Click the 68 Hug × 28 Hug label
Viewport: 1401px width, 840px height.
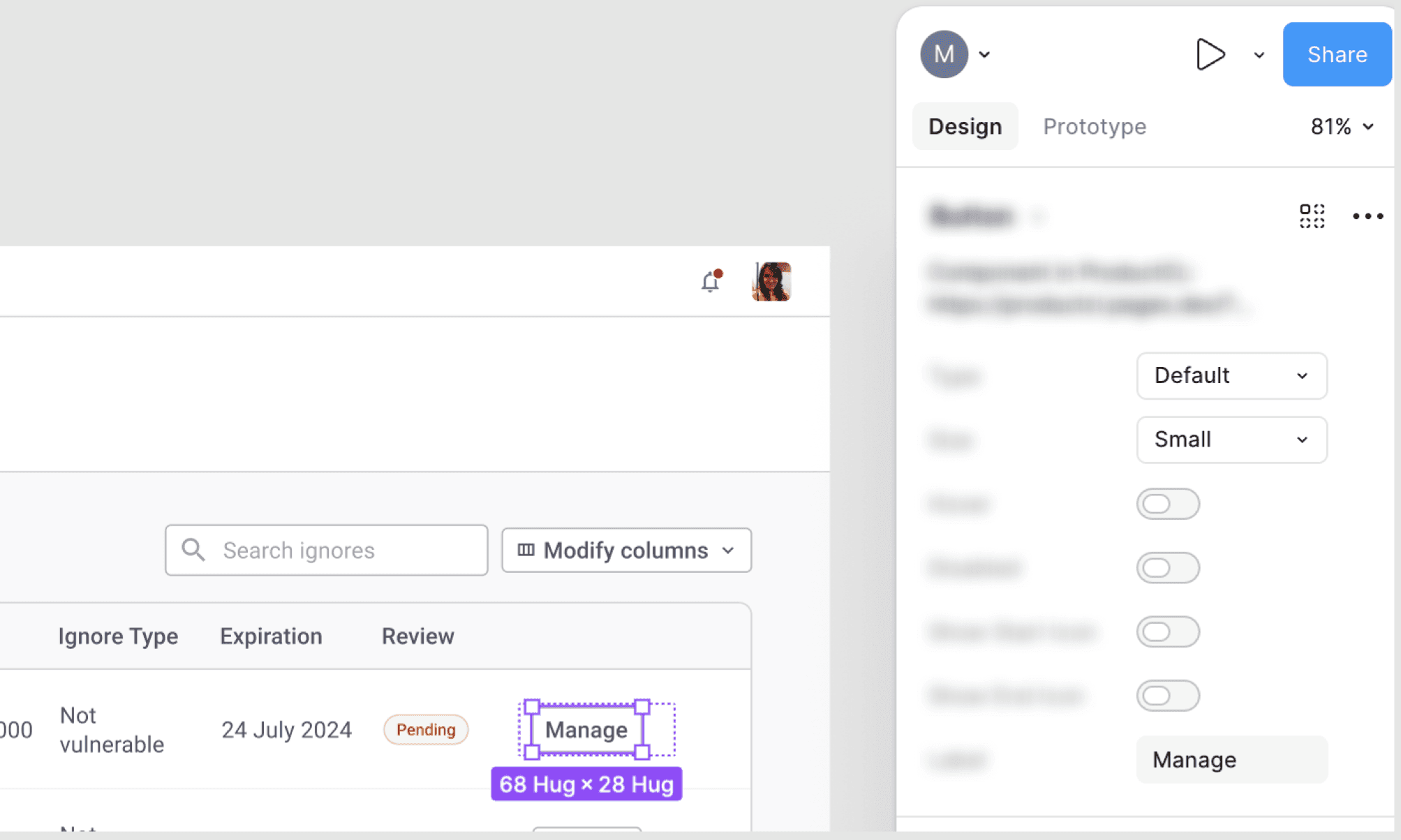pyautogui.click(x=586, y=784)
